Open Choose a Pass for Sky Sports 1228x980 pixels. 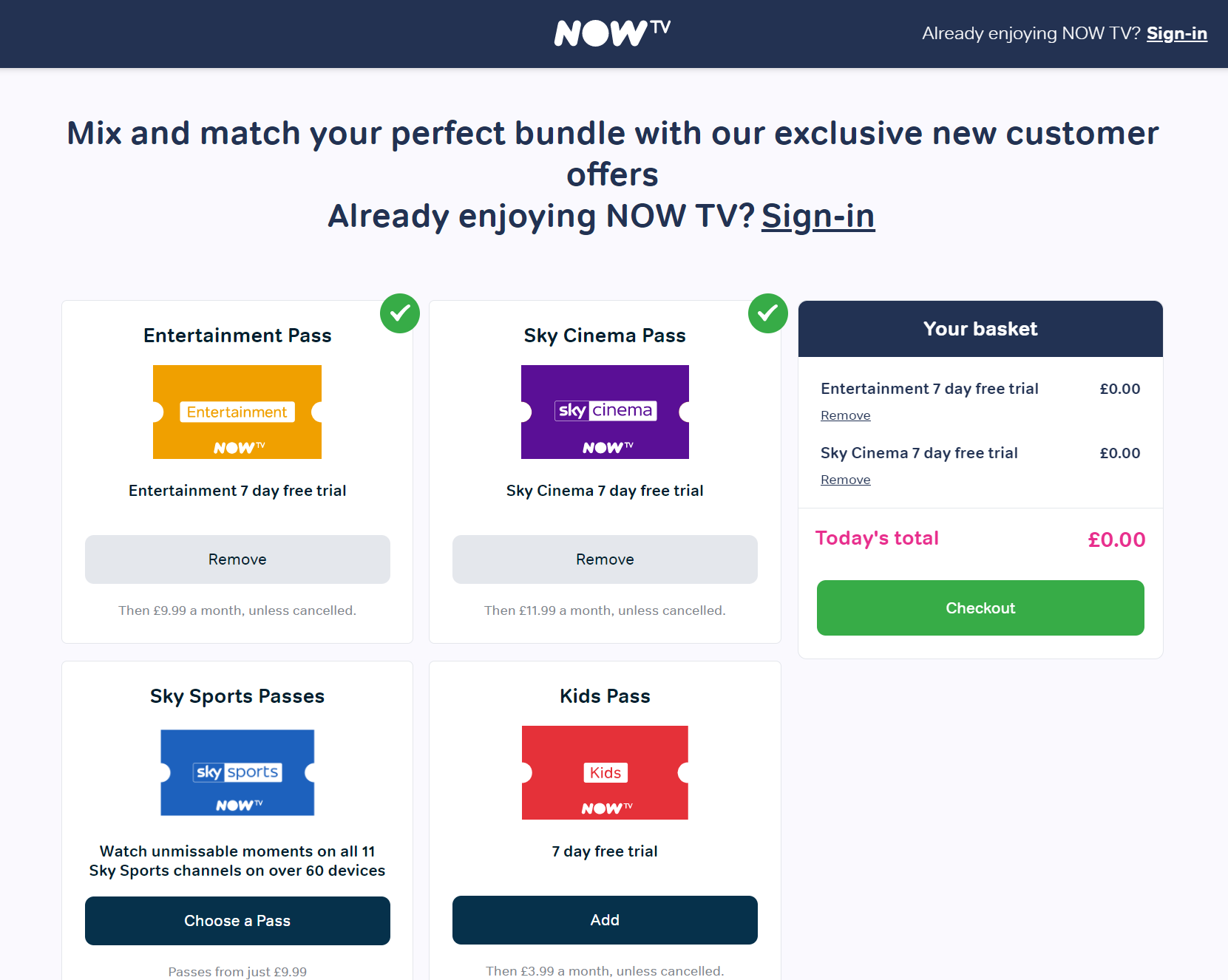237,920
